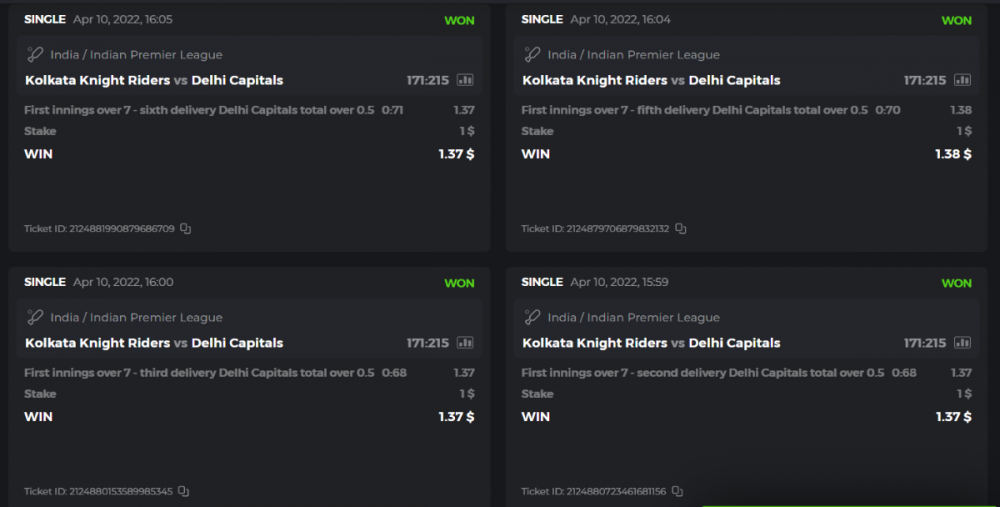
Task: Copy ticket ID of the fifth delivery bet
Action: point(681,229)
